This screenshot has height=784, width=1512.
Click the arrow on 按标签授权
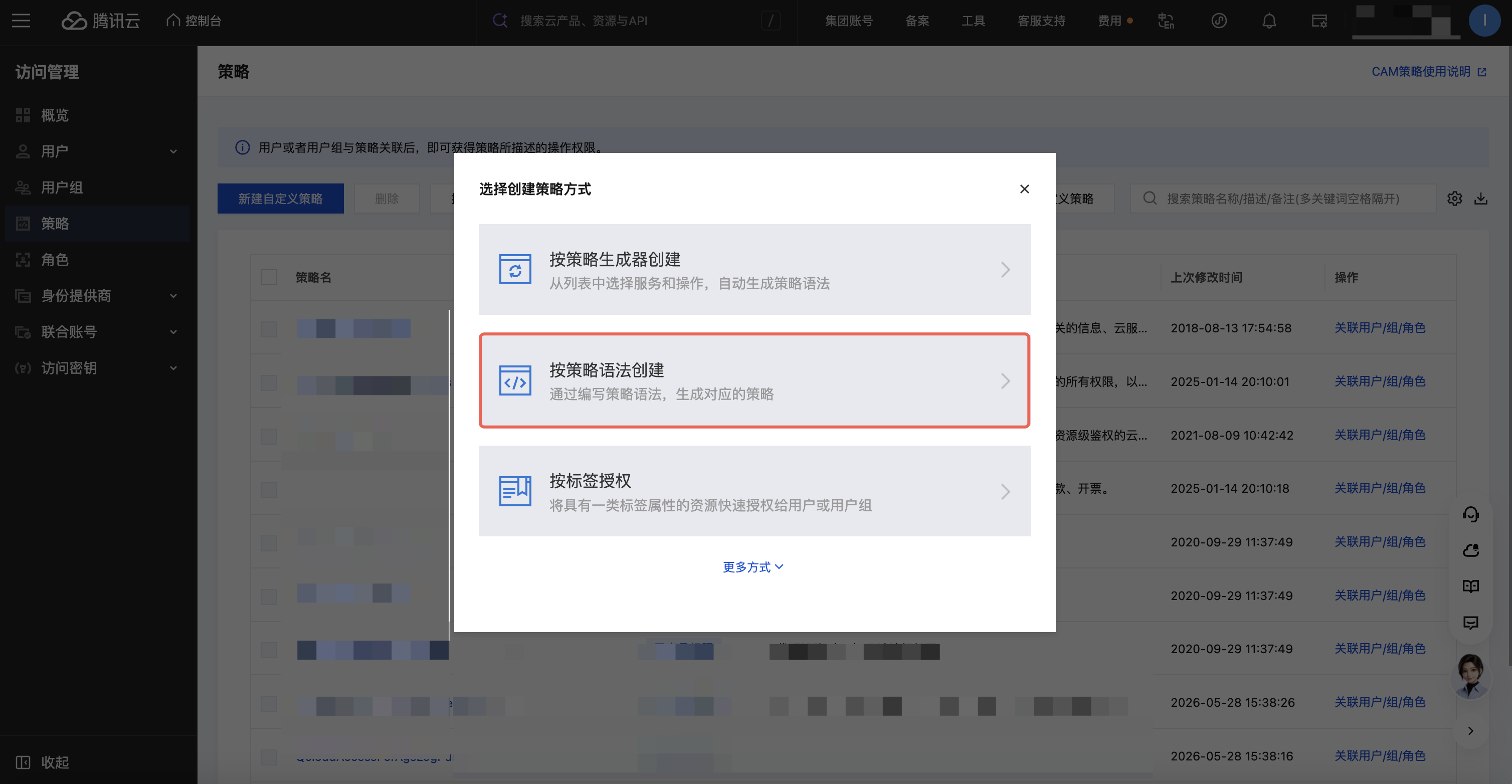coord(1006,491)
